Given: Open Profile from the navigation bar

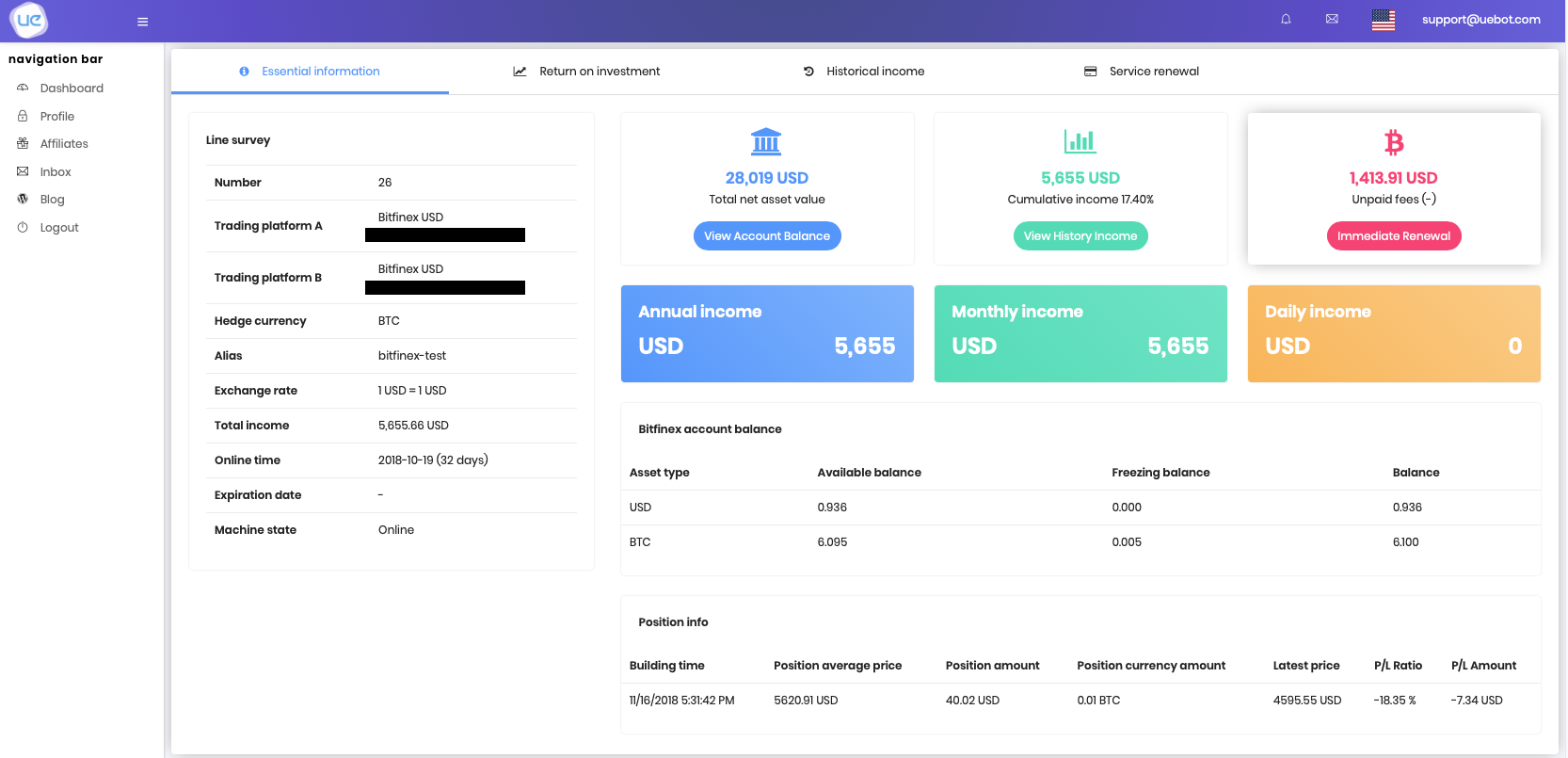Looking at the screenshot, I should tap(57, 116).
